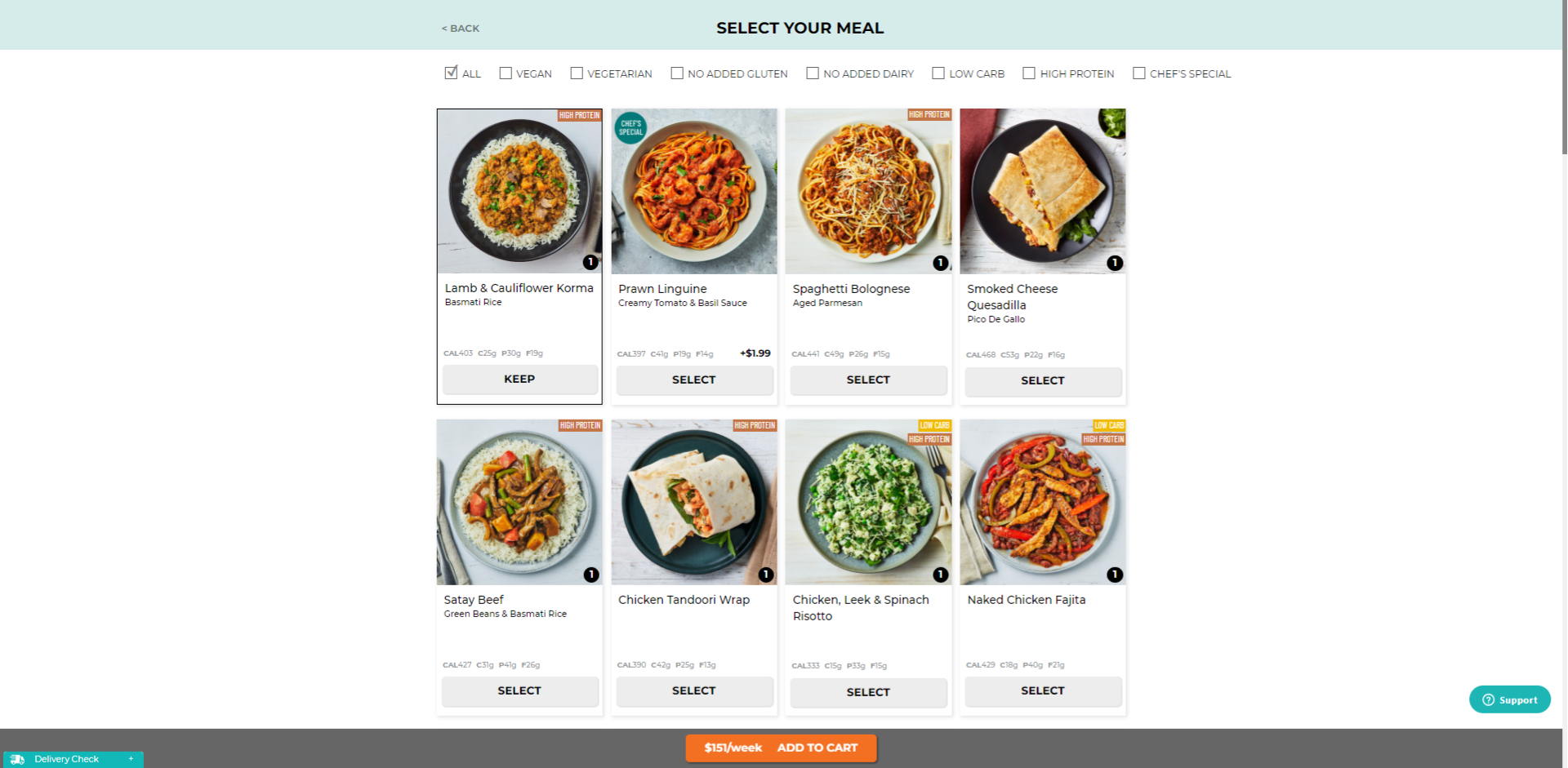
Task: Click the Chef's Special badge on Prawn Linguine
Action: tap(630, 128)
